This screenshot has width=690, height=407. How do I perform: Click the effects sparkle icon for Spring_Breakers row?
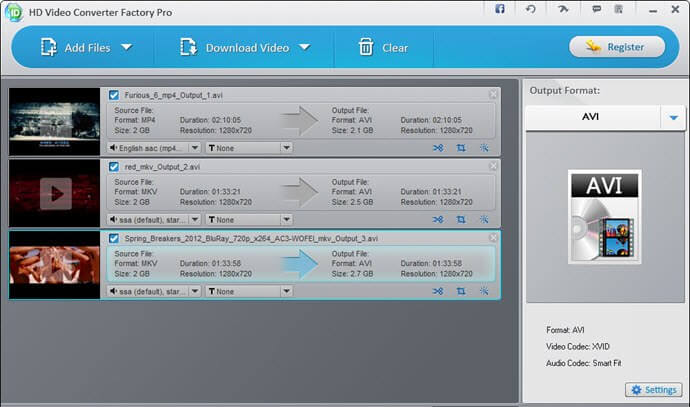tap(484, 291)
